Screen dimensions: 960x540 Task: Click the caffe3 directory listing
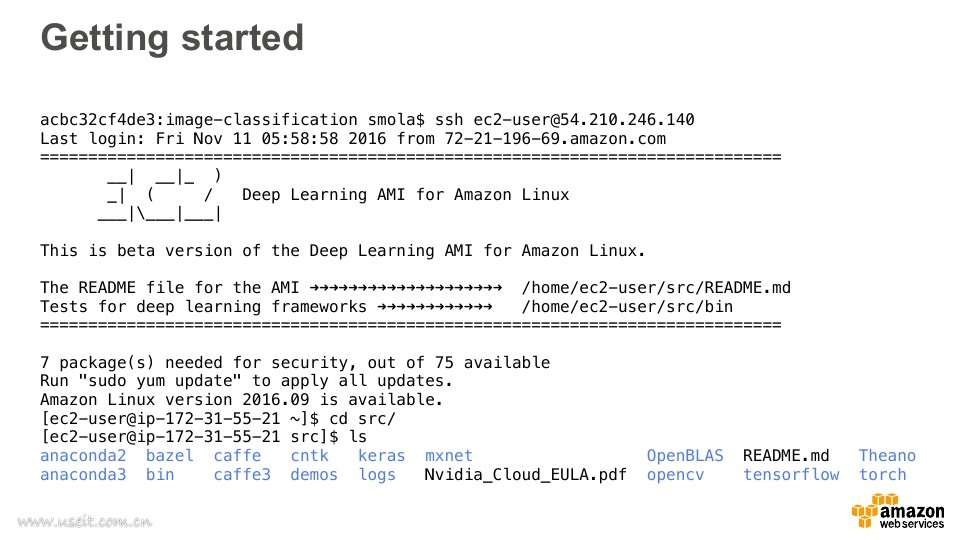point(242,475)
